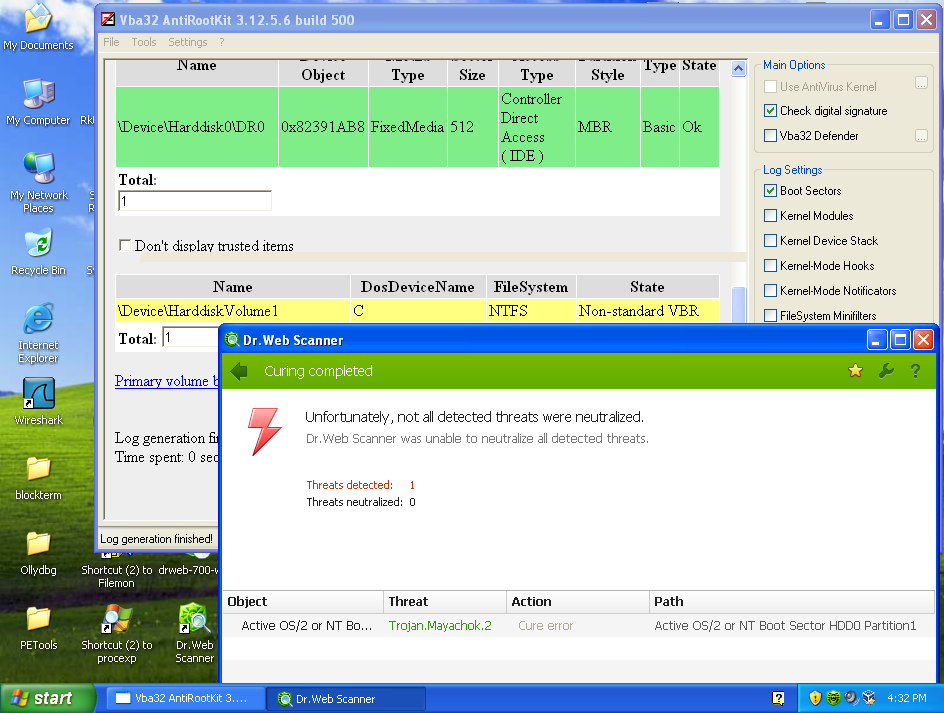Click the Total field under volume table
The width and height of the screenshot is (944, 713).
(191, 338)
